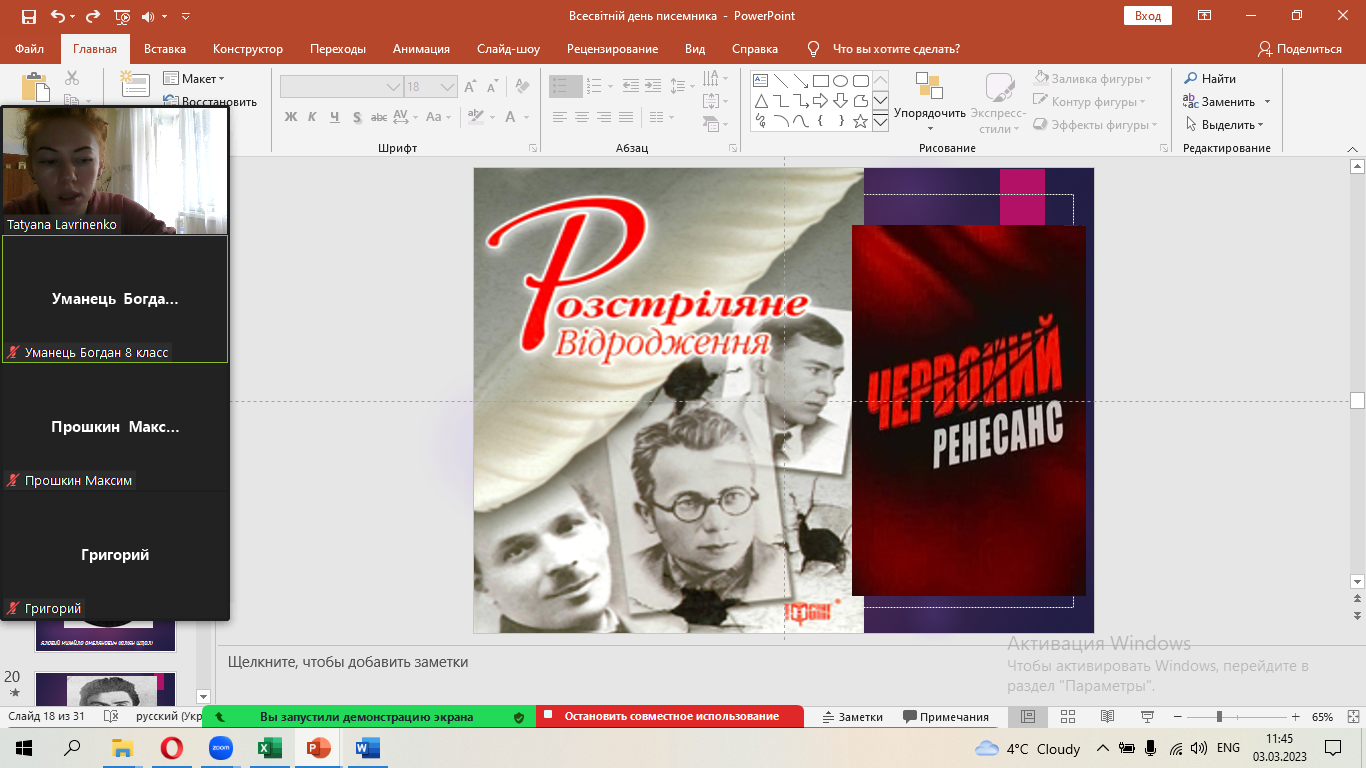The width and height of the screenshot is (1366, 768).
Task: Open the Переходы tab
Action: (x=338, y=49)
